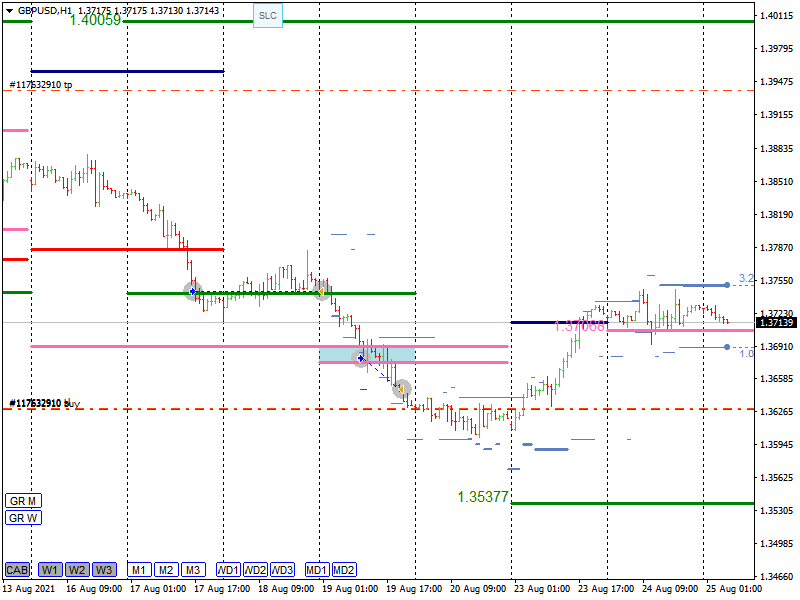
Task: Enable the M3 level button
Action: coord(193,570)
